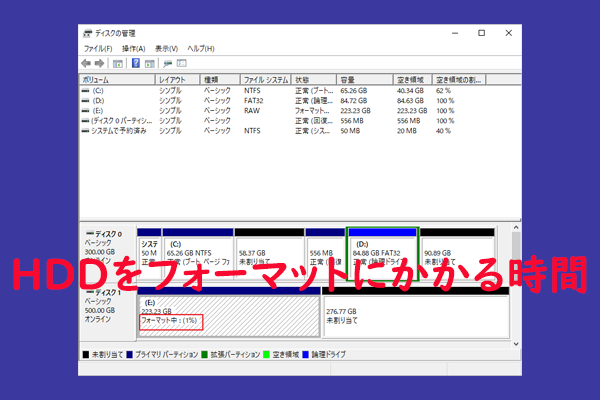Select the 58.37 GB unallocated block on Disk 0
This screenshot has width=600, height=400.
point(269,255)
